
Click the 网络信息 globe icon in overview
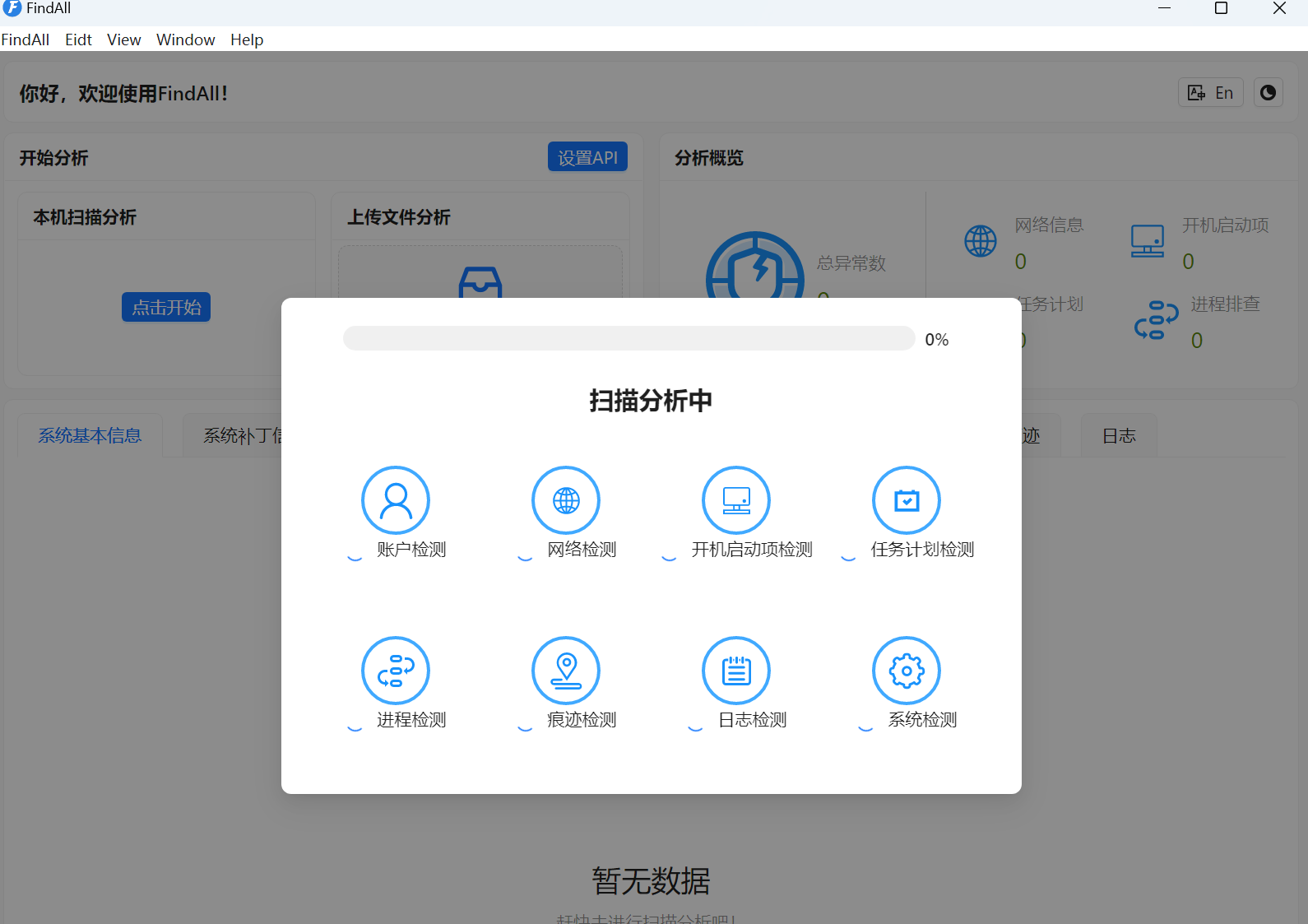tap(981, 241)
